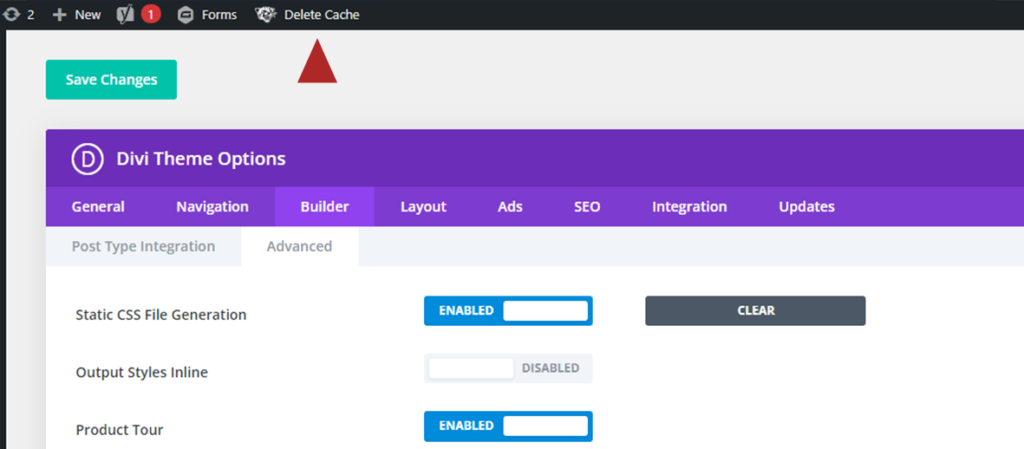
Task: Click the cheetah cache icon
Action: 266,14
